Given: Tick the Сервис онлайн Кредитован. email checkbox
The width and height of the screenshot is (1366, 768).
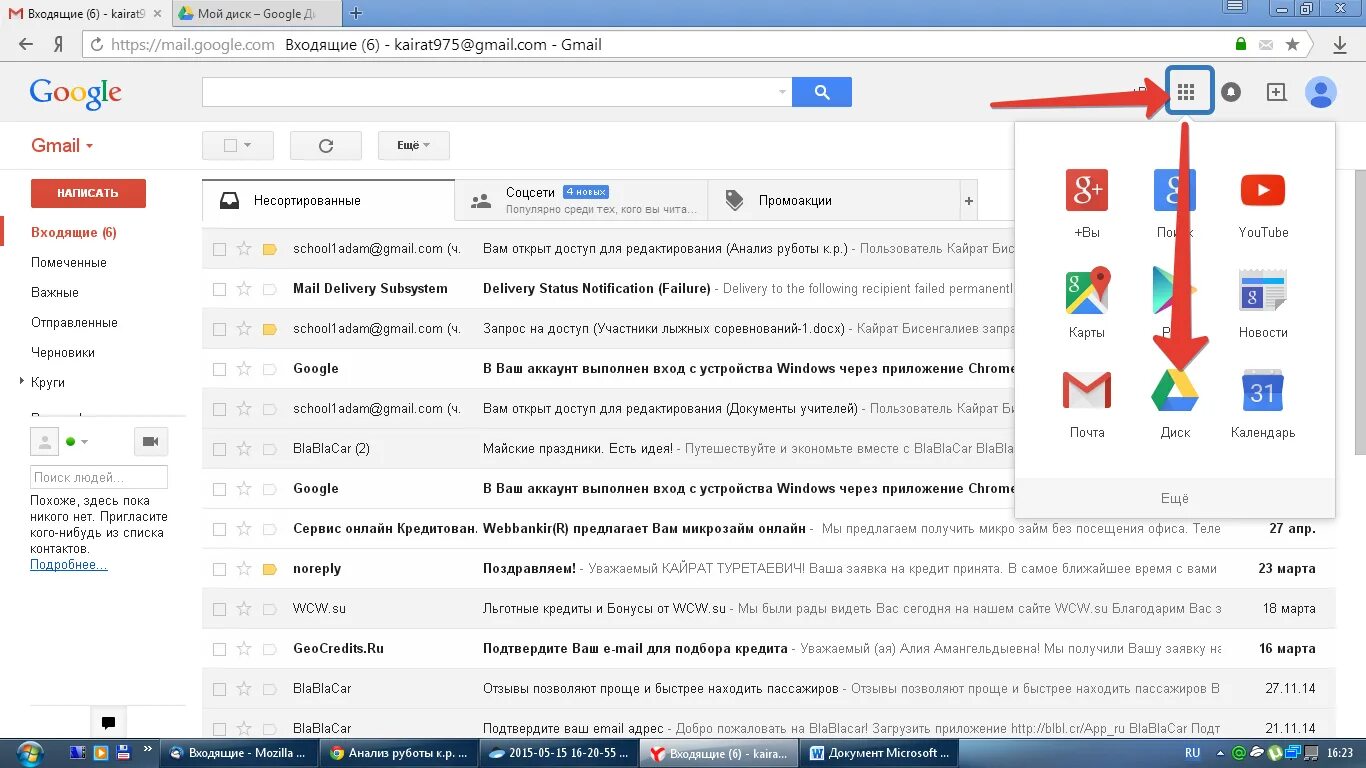Looking at the screenshot, I should [219, 529].
